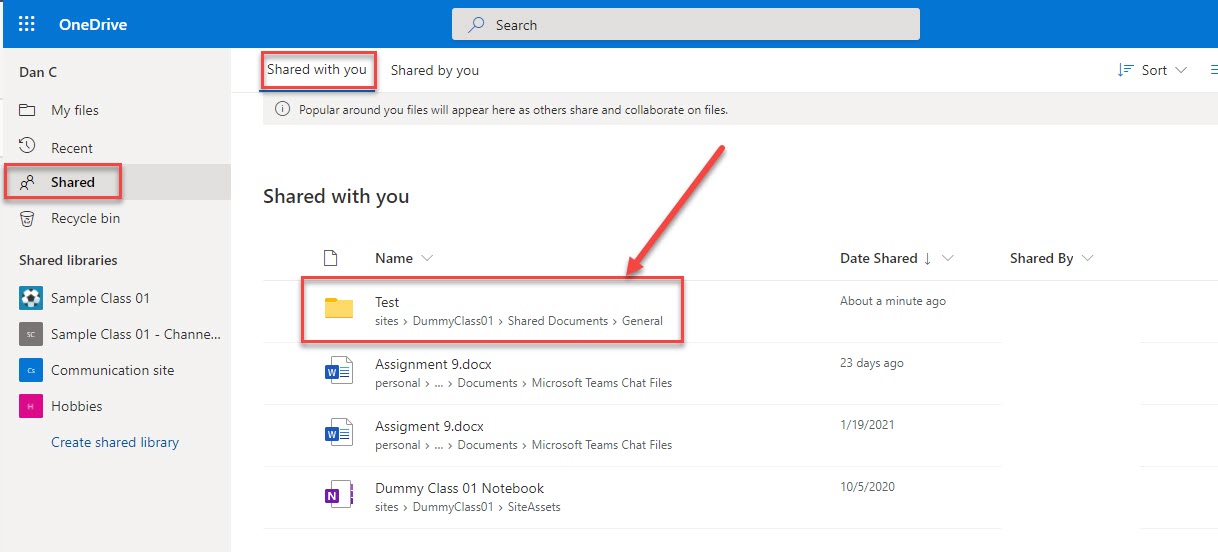Click in the Search input field
The height and width of the screenshot is (552, 1218).
685,25
